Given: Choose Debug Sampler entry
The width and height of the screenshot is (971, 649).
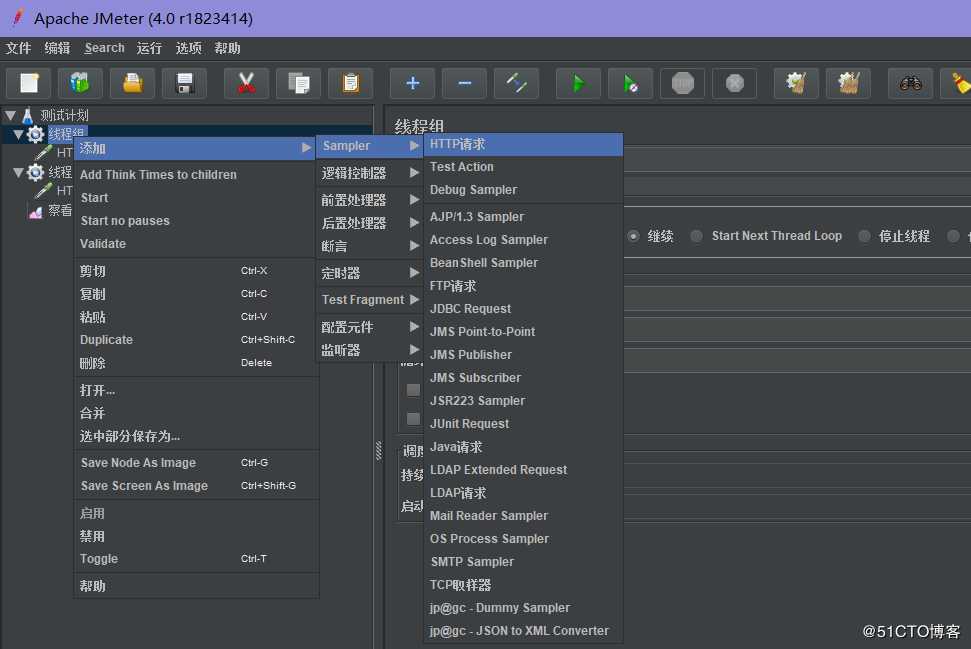Looking at the screenshot, I should (x=523, y=189).
